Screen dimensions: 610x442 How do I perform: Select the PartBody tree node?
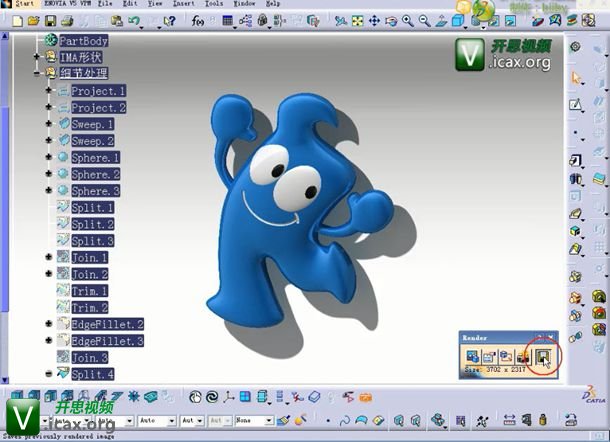click(x=83, y=41)
